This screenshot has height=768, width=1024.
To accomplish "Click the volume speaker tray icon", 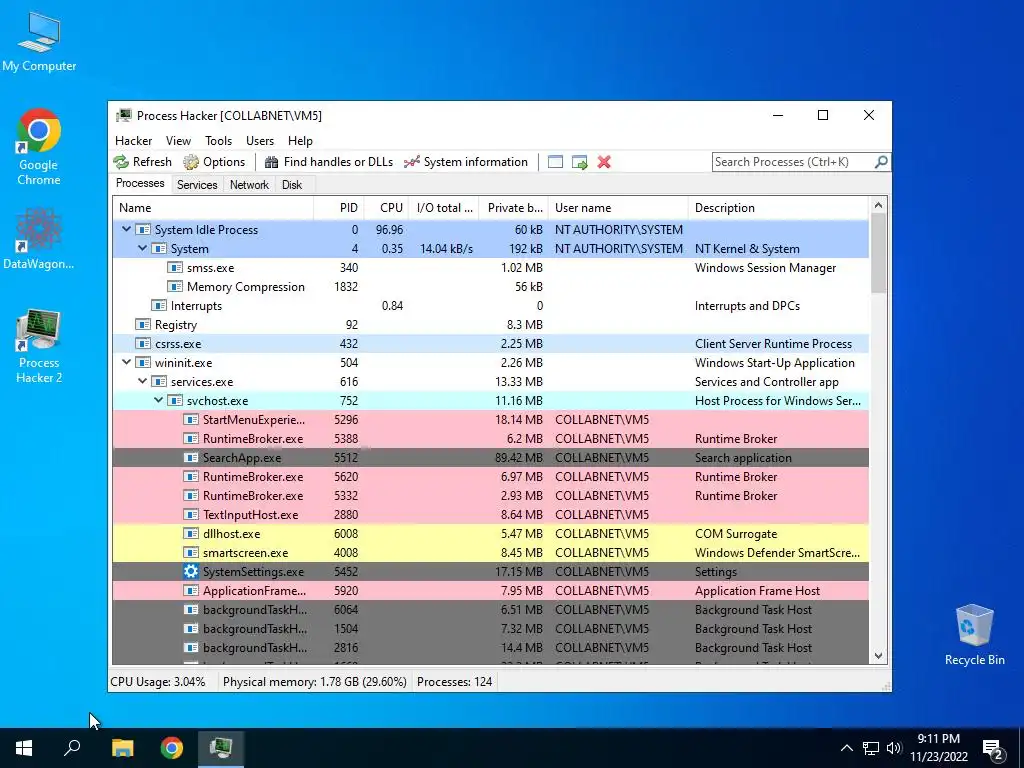I will 894,748.
